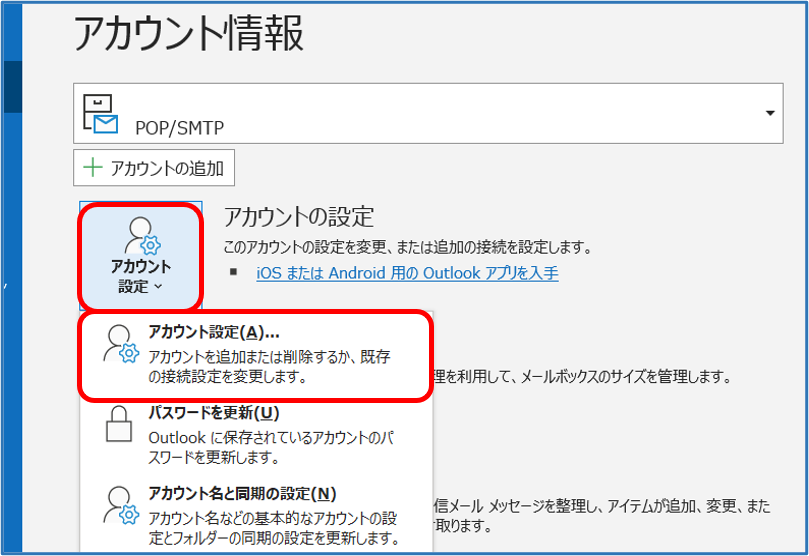Click the person-gear icon in アカウント設定 button

142,236
